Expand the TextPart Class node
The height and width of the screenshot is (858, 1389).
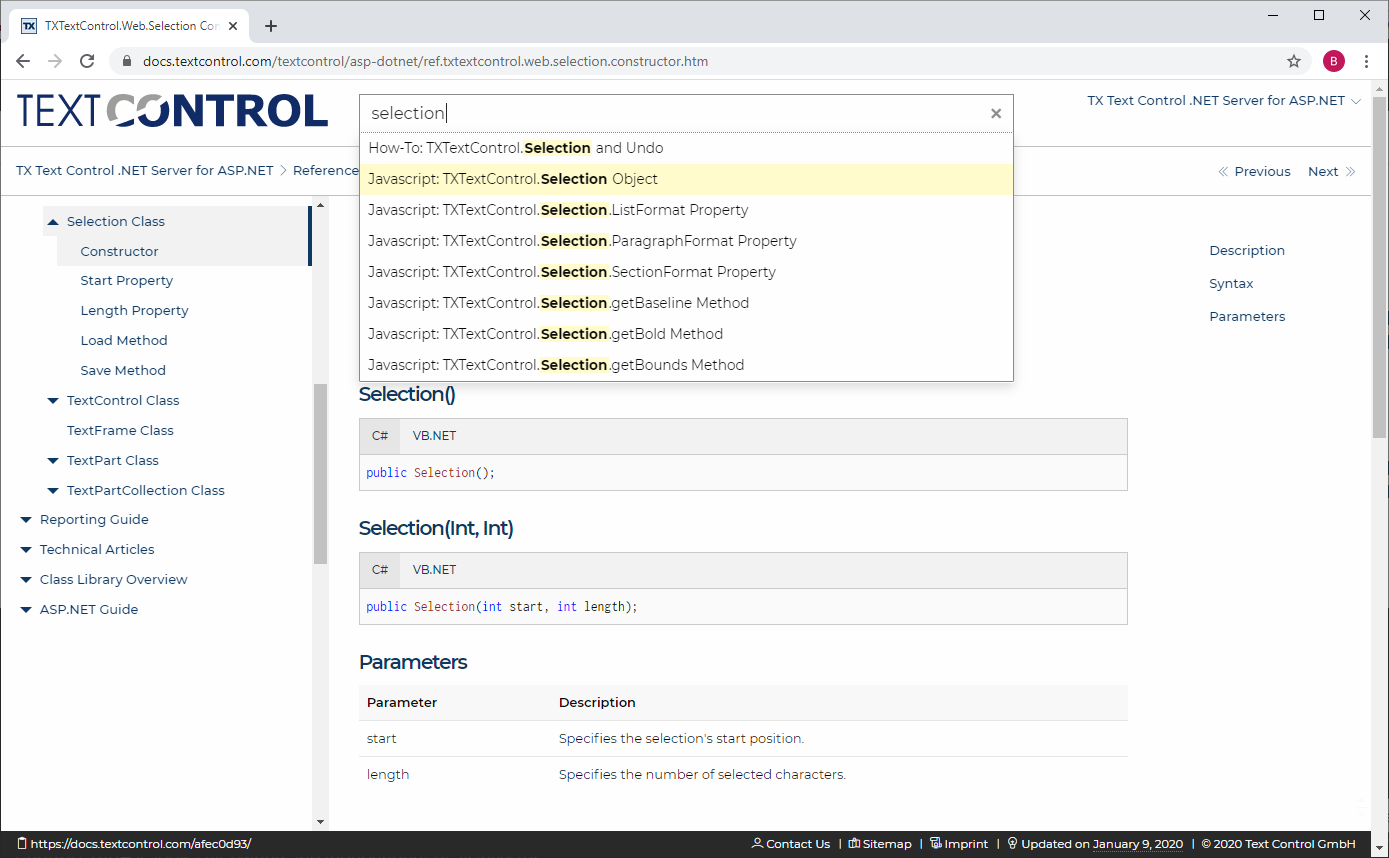[x=53, y=461]
